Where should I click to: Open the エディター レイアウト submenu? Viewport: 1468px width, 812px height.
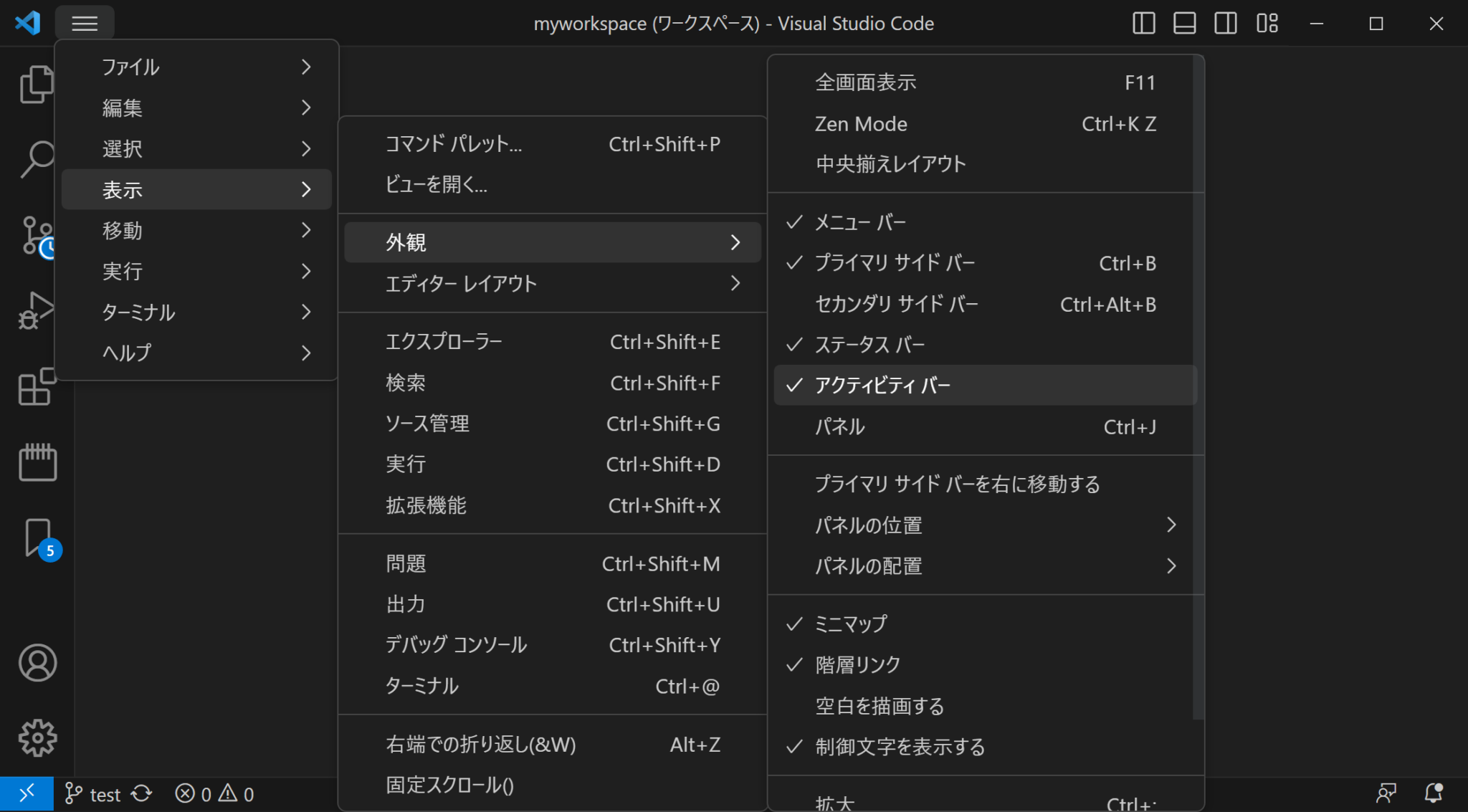click(461, 283)
